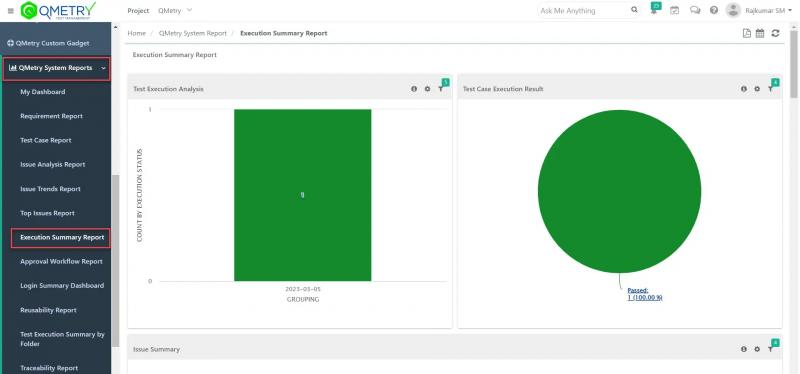Go to QMetry System Report breadcrumb
This screenshot has width=800, height=374.
pos(192,33)
